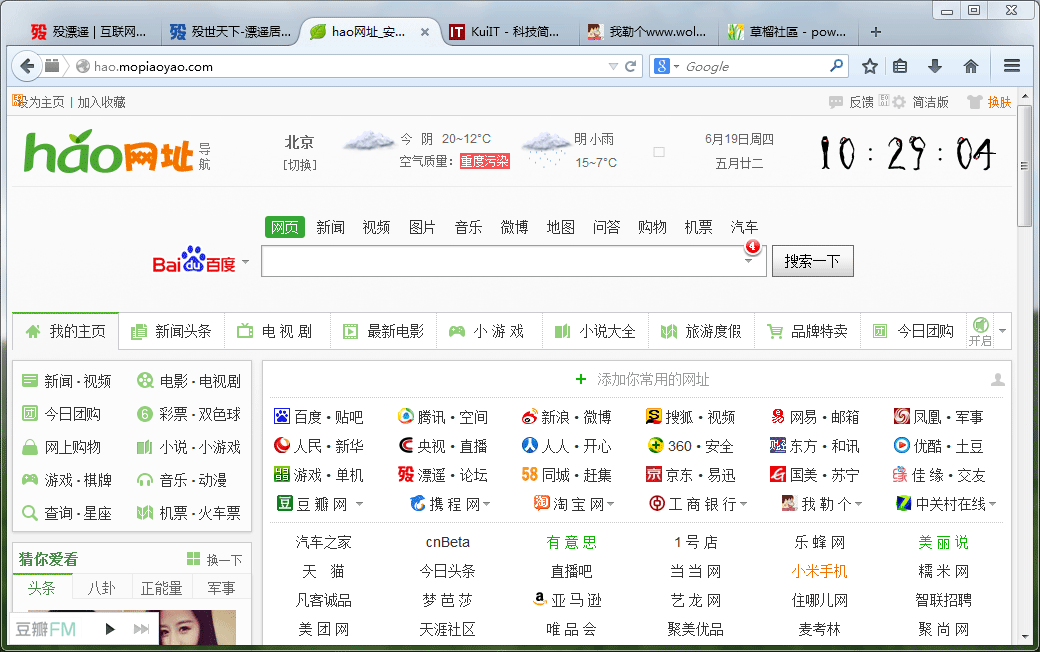1040x652 pixels.
Task: Go back using the browser back arrow
Action: 26,67
